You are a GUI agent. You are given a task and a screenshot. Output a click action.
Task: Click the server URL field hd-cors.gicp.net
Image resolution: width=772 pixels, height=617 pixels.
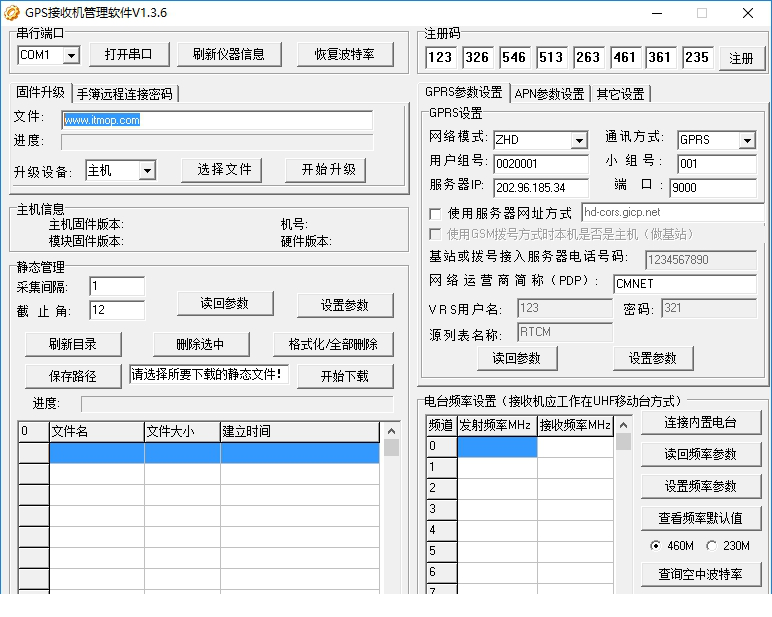(673, 212)
